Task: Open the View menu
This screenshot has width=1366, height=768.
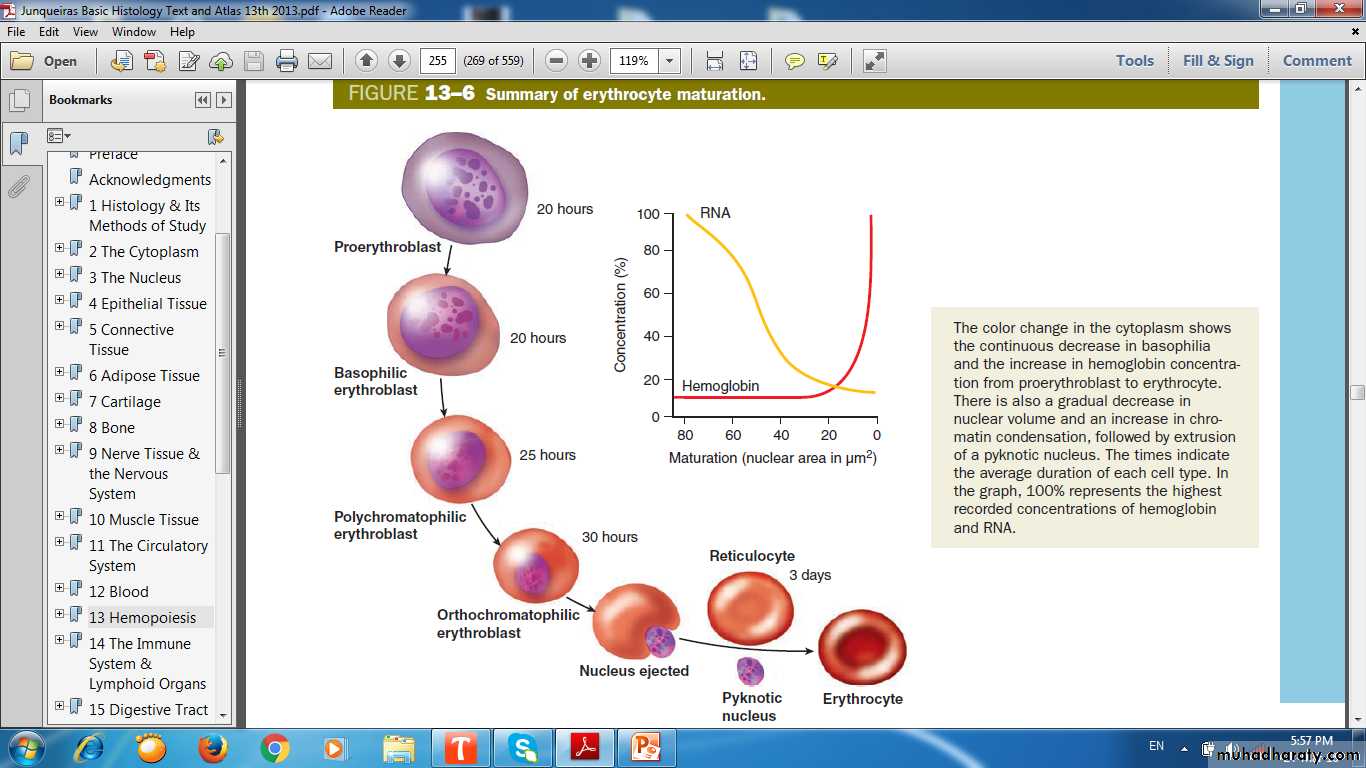Action: point(85,32)
